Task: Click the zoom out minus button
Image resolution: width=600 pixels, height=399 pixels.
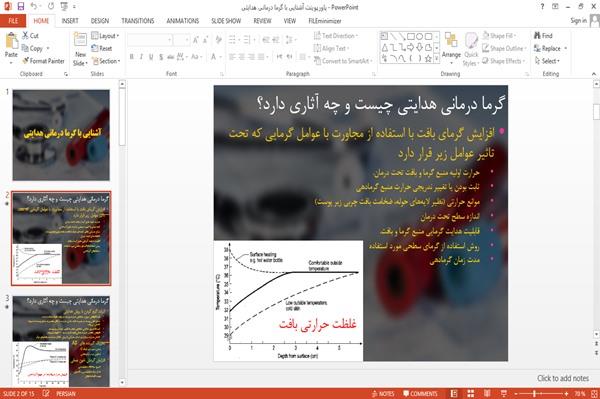Action: coord(516,393)
